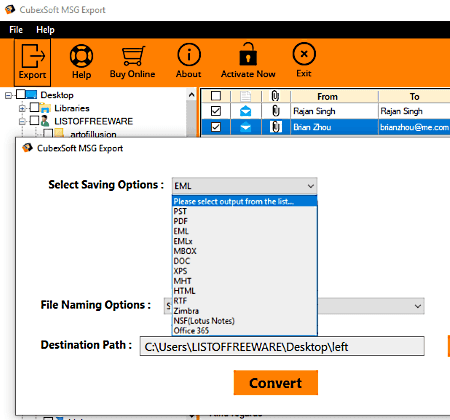Pick DOC from the output list
Viewport: 450px width, 420px height.
click(x=244, y=261)
